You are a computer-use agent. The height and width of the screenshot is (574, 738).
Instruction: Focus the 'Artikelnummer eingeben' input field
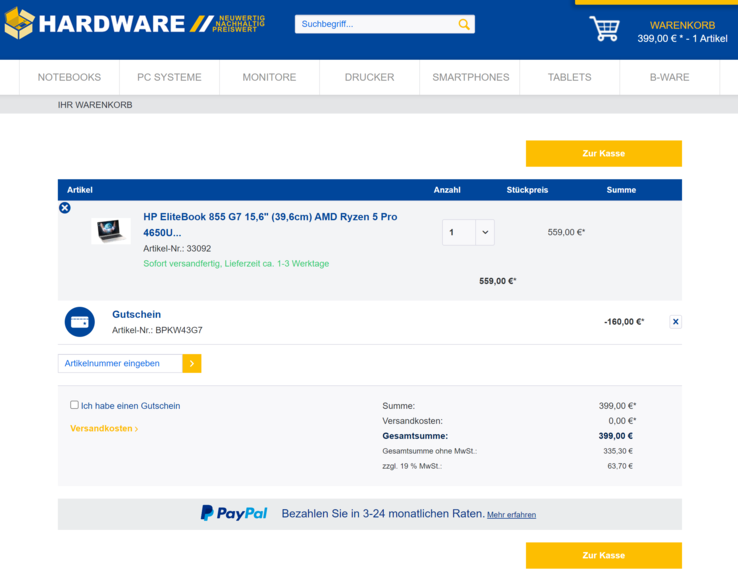click(121, 364)
